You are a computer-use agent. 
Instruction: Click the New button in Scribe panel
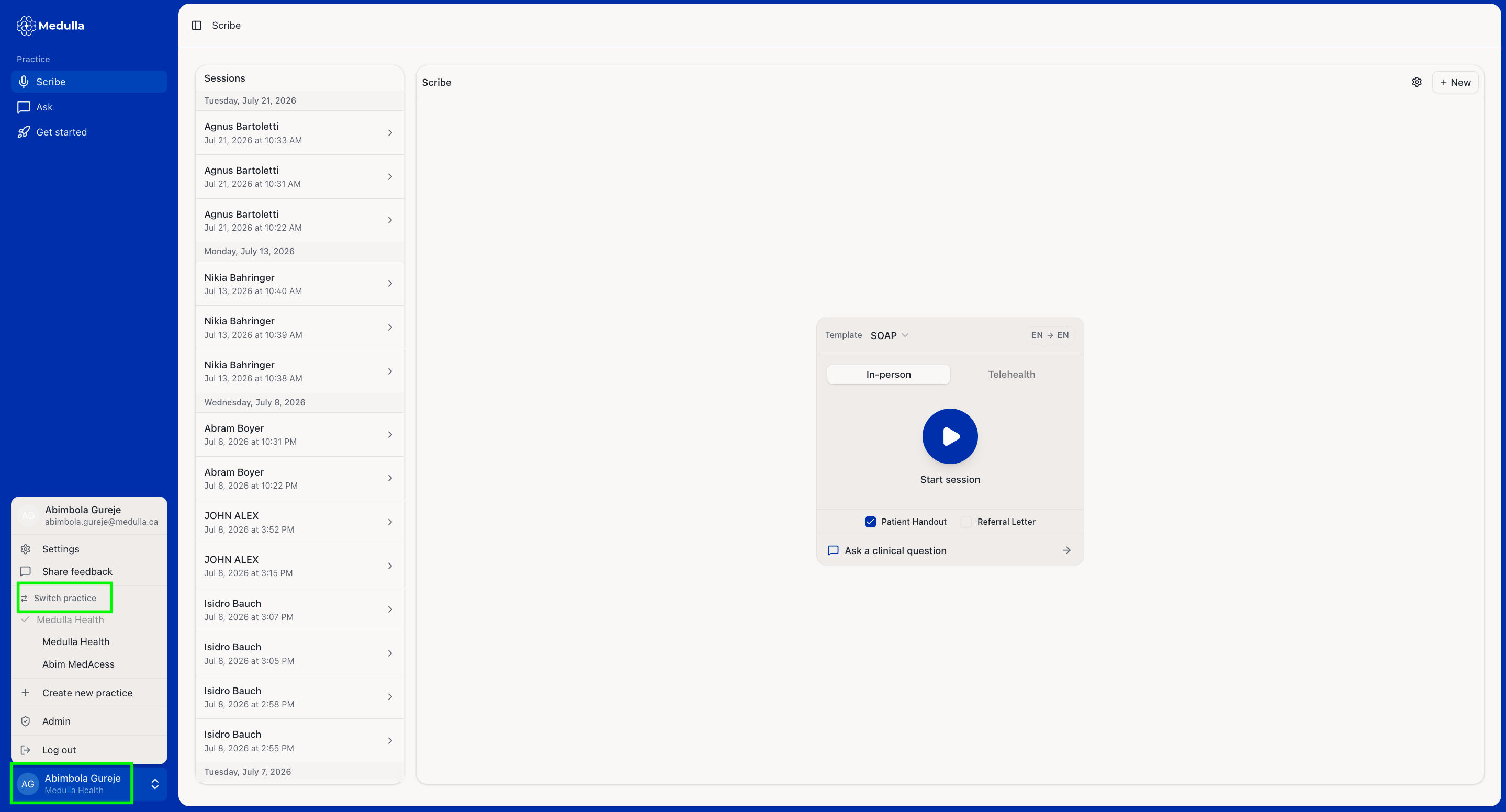click(x=1455, y=83)
